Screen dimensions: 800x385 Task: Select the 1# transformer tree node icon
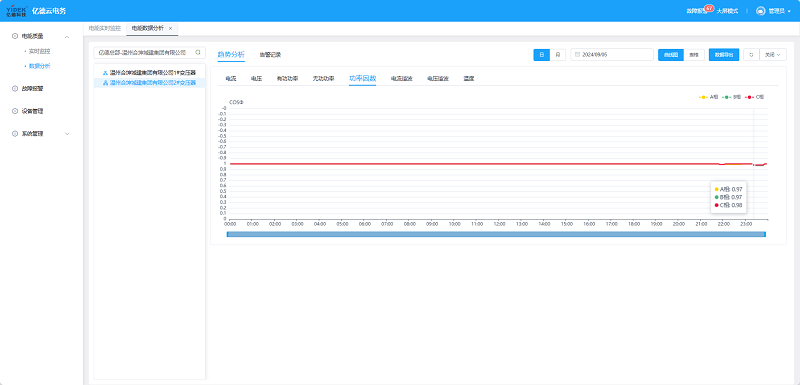pos(105,72)
